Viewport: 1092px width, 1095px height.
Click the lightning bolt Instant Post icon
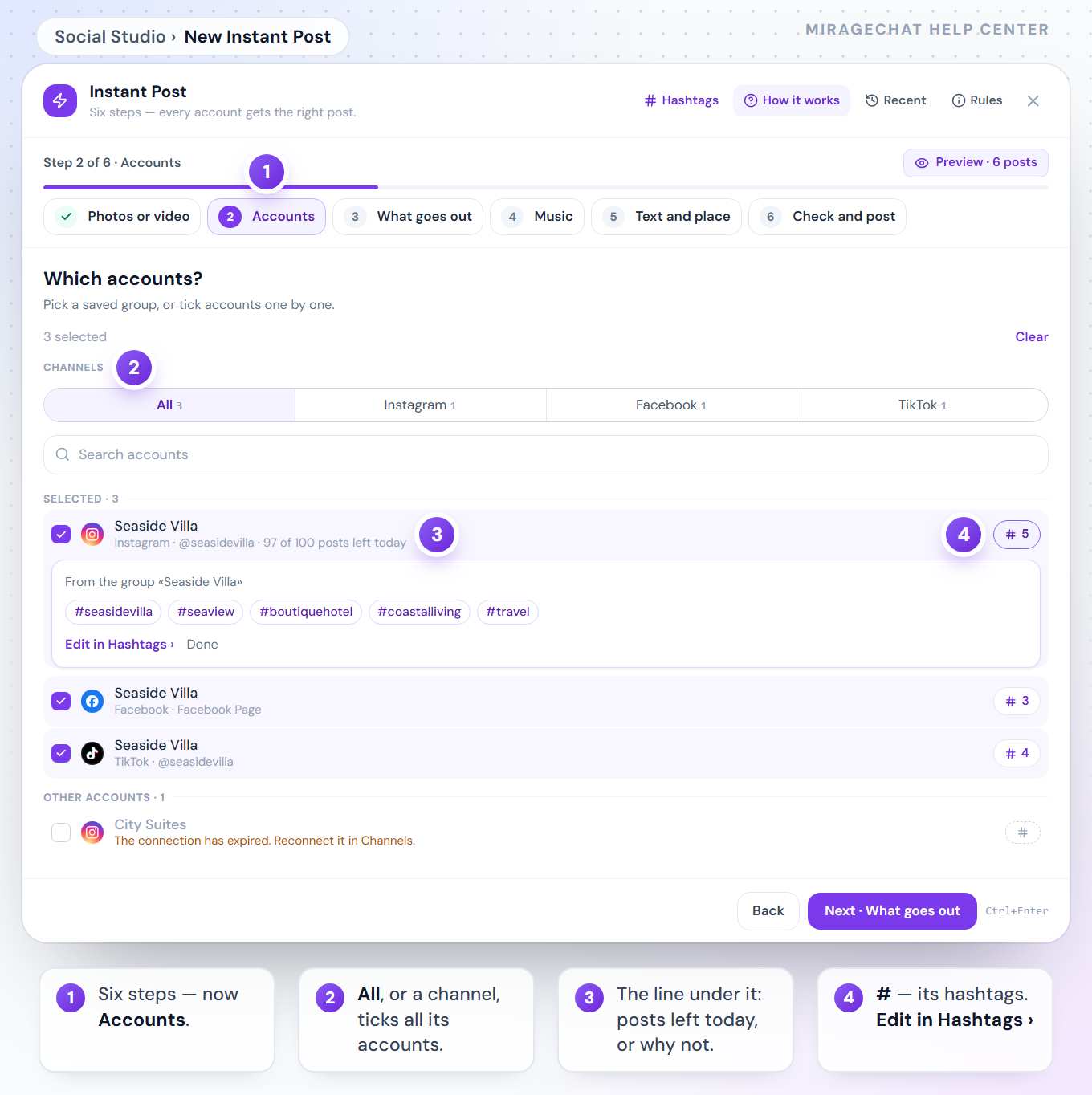click(60, 100)
